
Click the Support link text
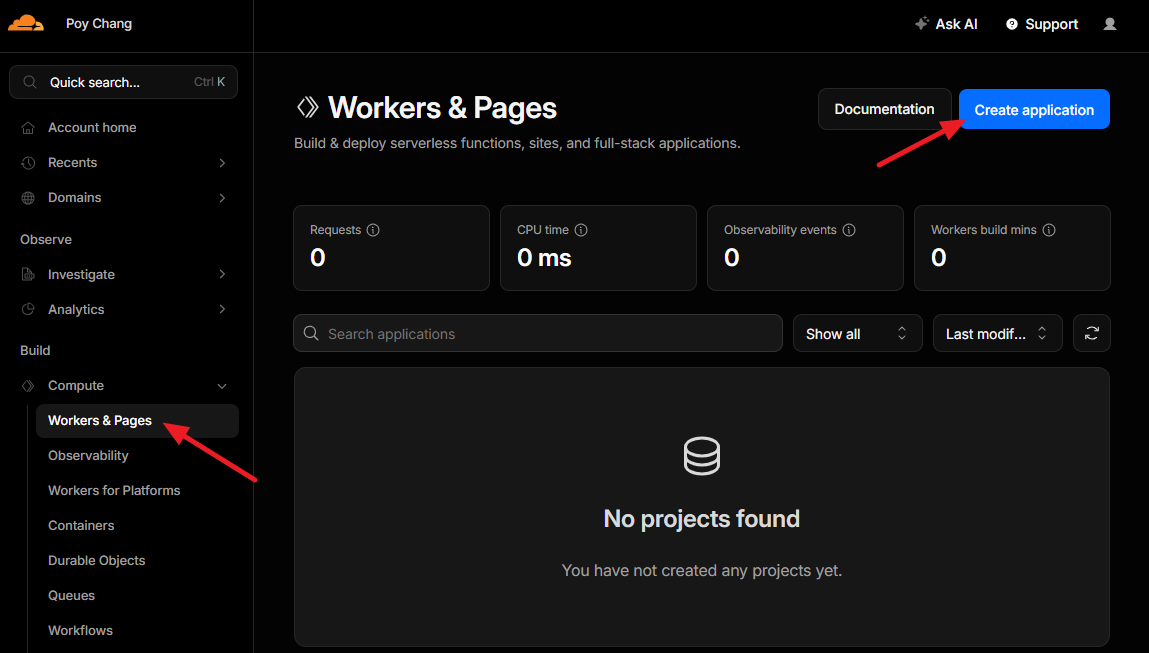(x=1052, y=24)
